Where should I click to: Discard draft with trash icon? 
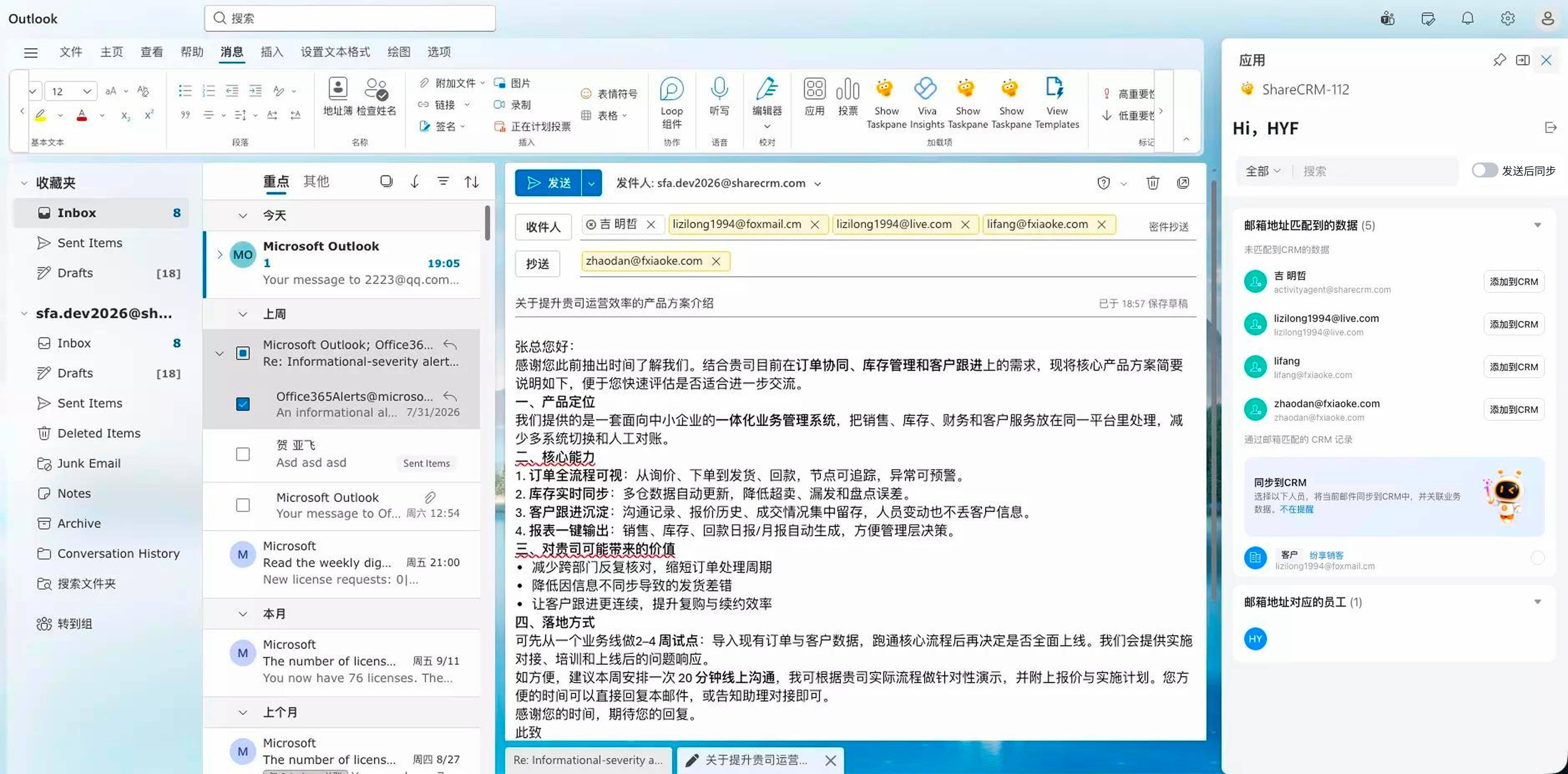point(1152,182)
